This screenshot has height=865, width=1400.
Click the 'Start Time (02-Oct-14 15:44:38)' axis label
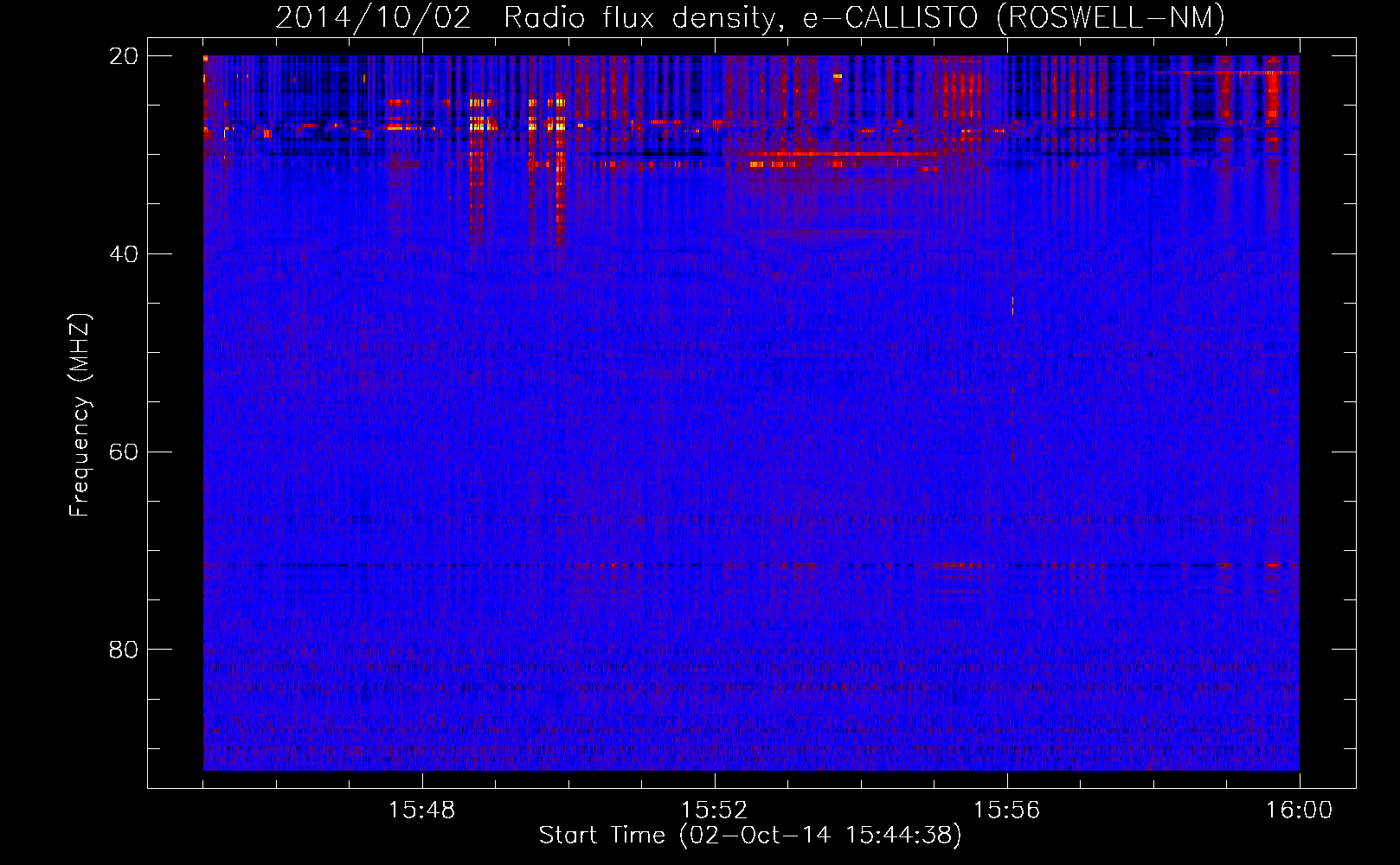[750, 836]
